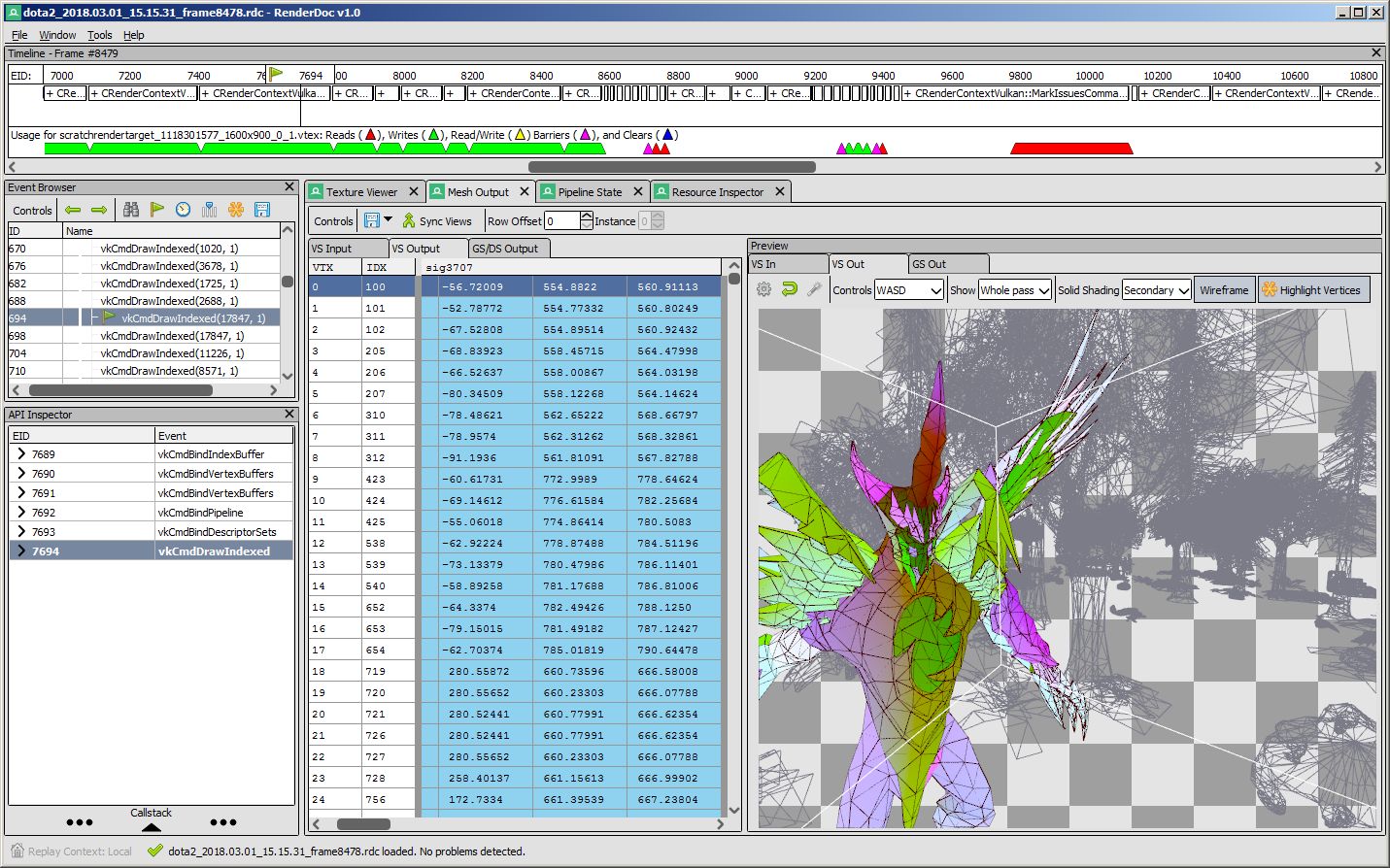Open the Solid Shading dropdown
The image size is (1390, 868).
1156,288
